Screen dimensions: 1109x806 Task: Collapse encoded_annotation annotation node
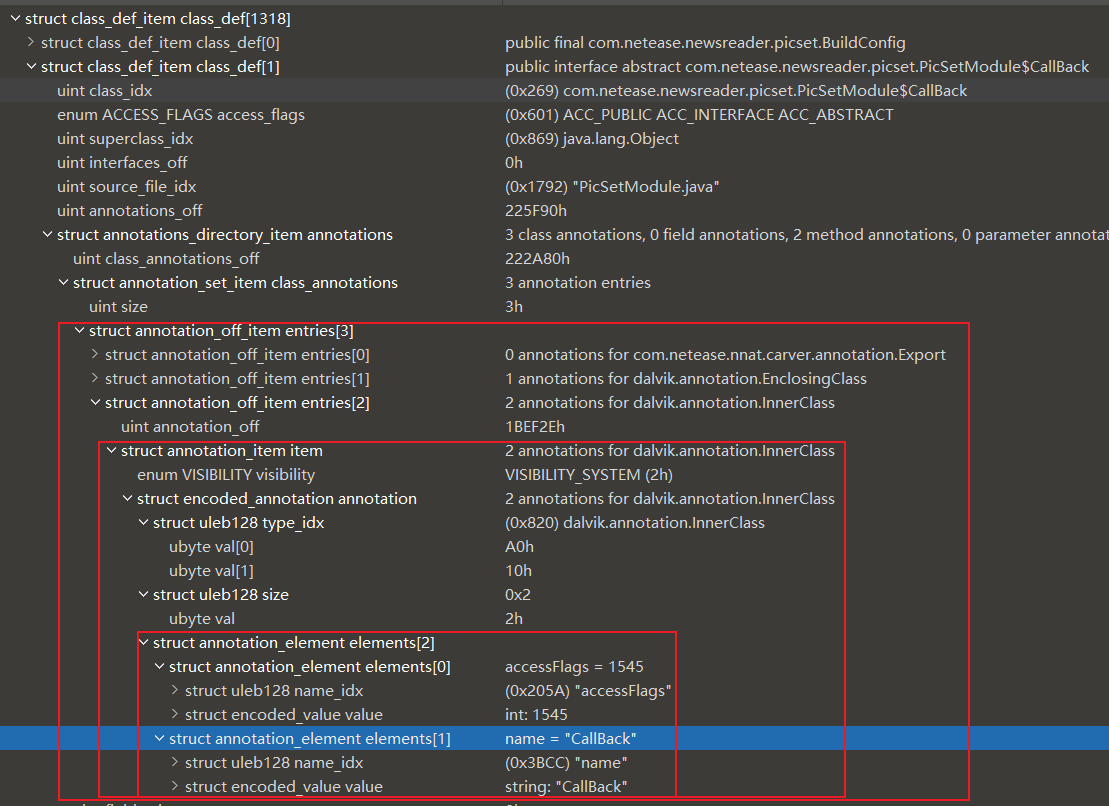(x=127, y=499)
